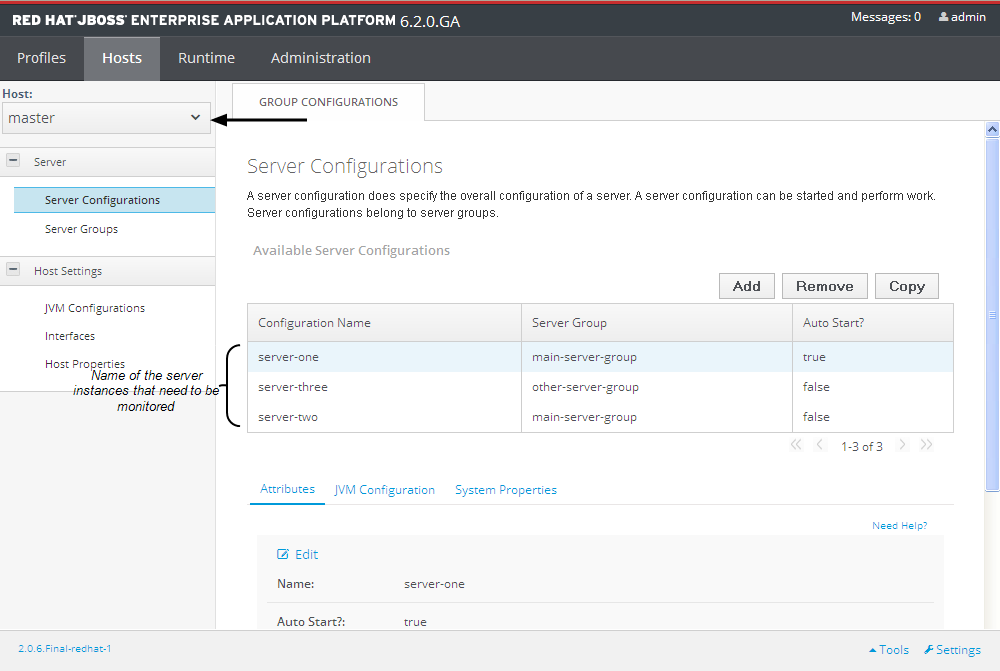The height and width of the screenshot is (671, 1000).
Task: Go to previous page of table
Action: tap(820, 445)
